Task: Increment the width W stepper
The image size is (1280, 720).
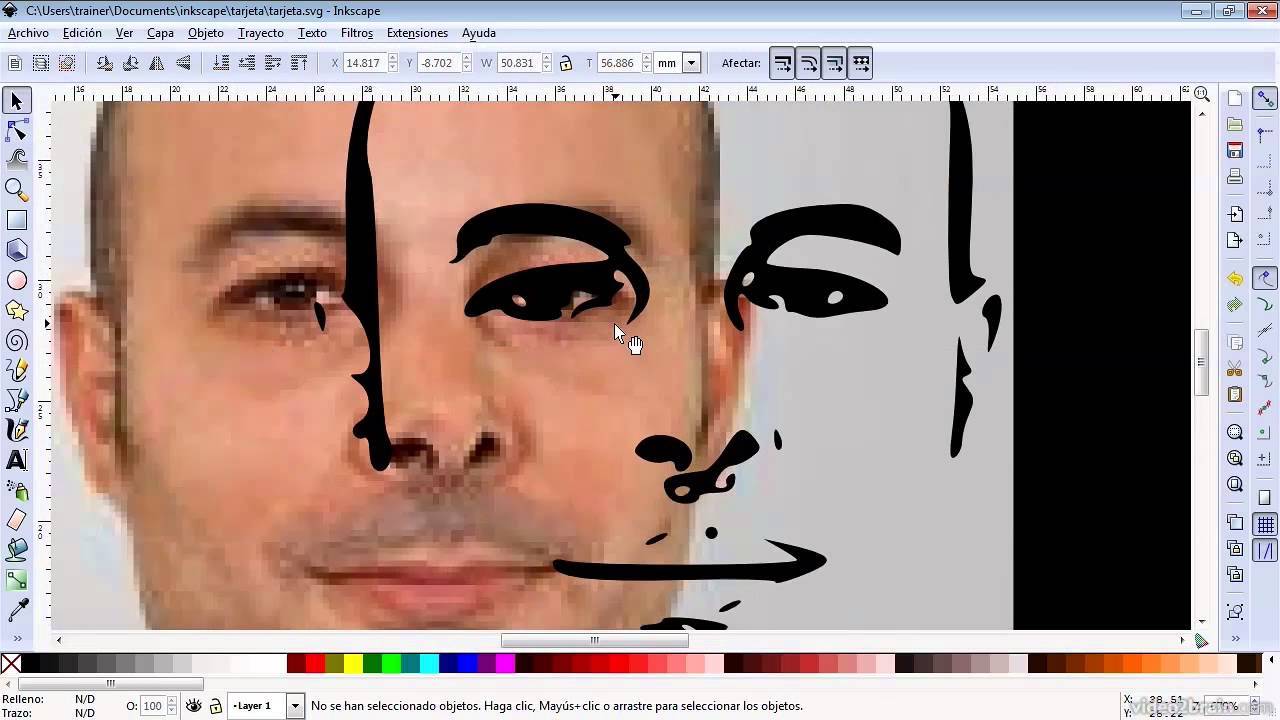Action: [x=546, y=58]
